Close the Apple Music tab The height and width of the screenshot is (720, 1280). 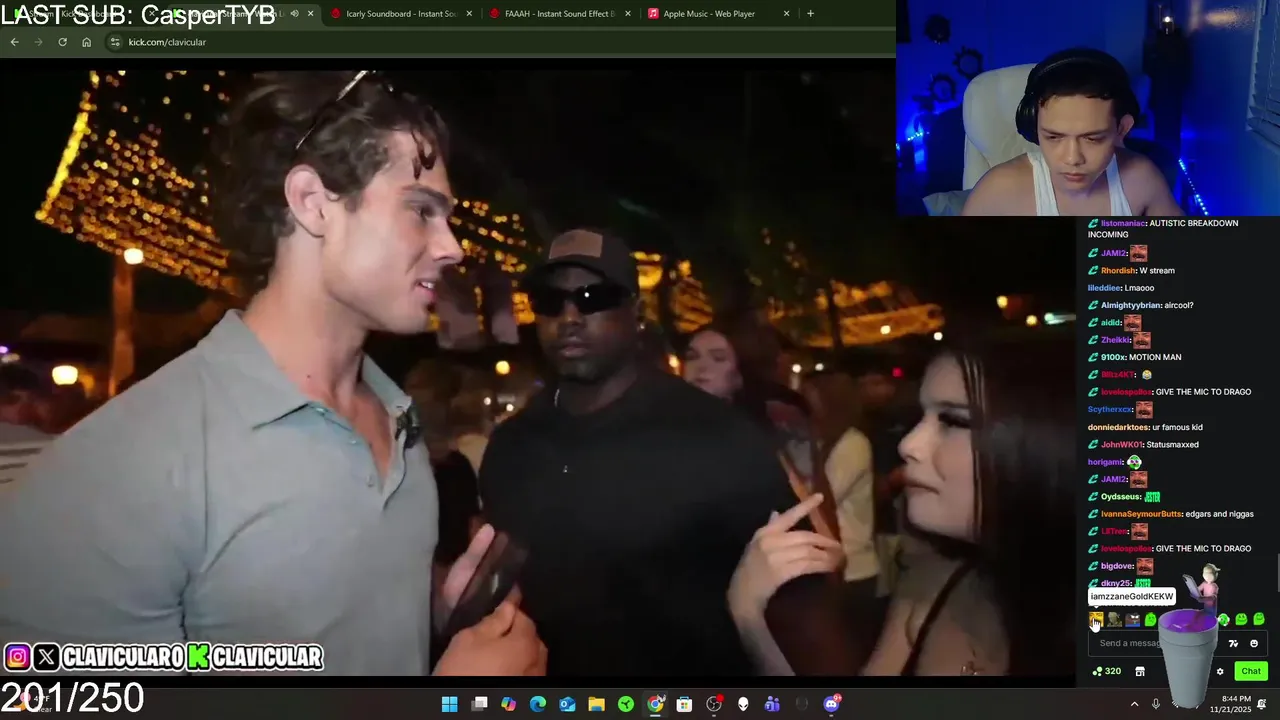click(x=786, y=14)
